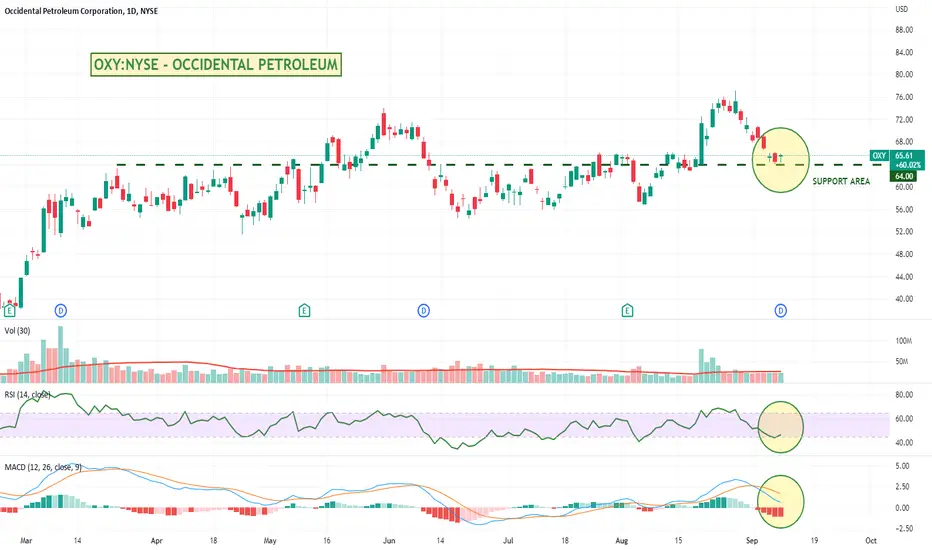Screen dimensions: 932x550
Task: Click the Sep date label
Action: click(752, 540)
